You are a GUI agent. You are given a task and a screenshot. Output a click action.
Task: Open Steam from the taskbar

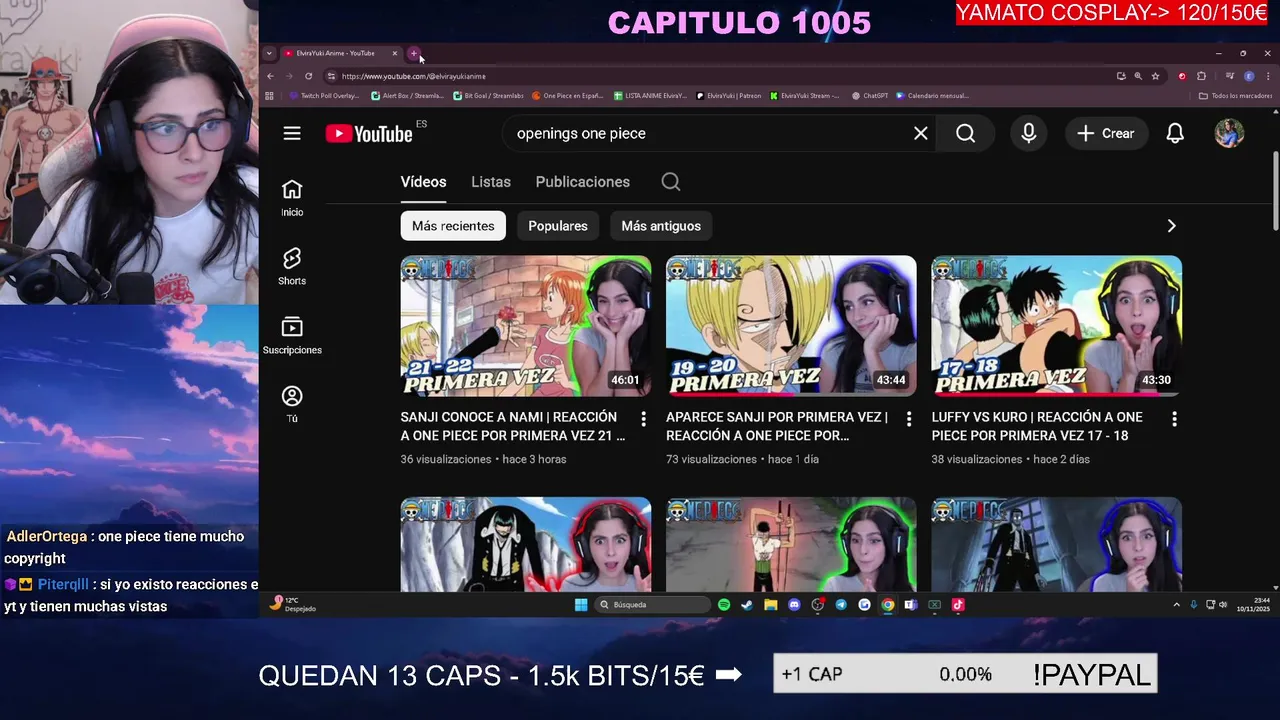747,605
